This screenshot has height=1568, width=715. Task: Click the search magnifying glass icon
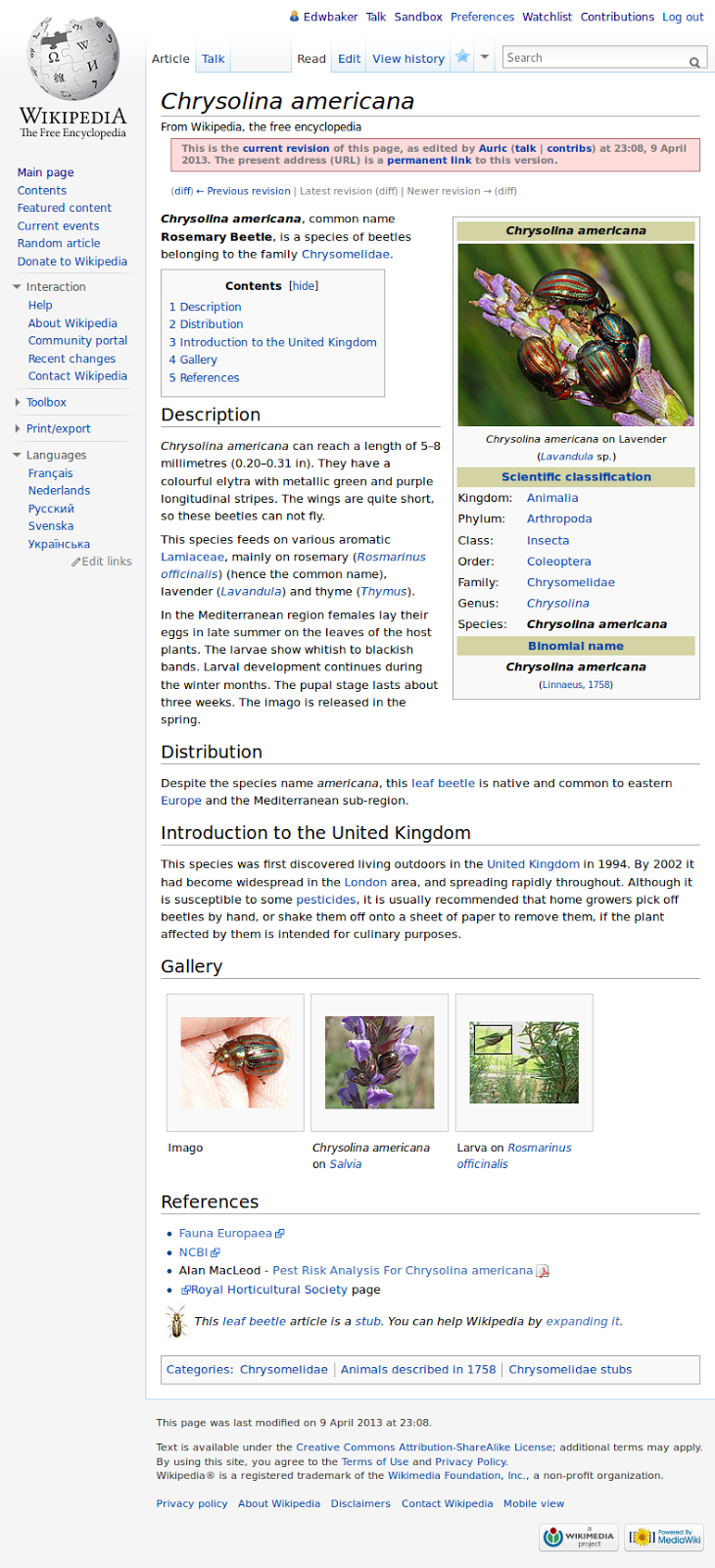point(694,62)
